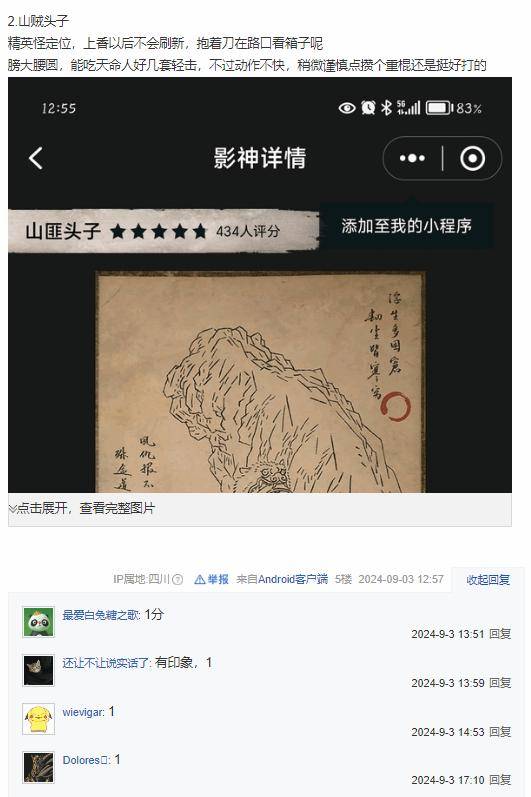Open yellow Pikachu avatar of wievigar
Viewport: 531px width, 797px height.
[38, 719]
